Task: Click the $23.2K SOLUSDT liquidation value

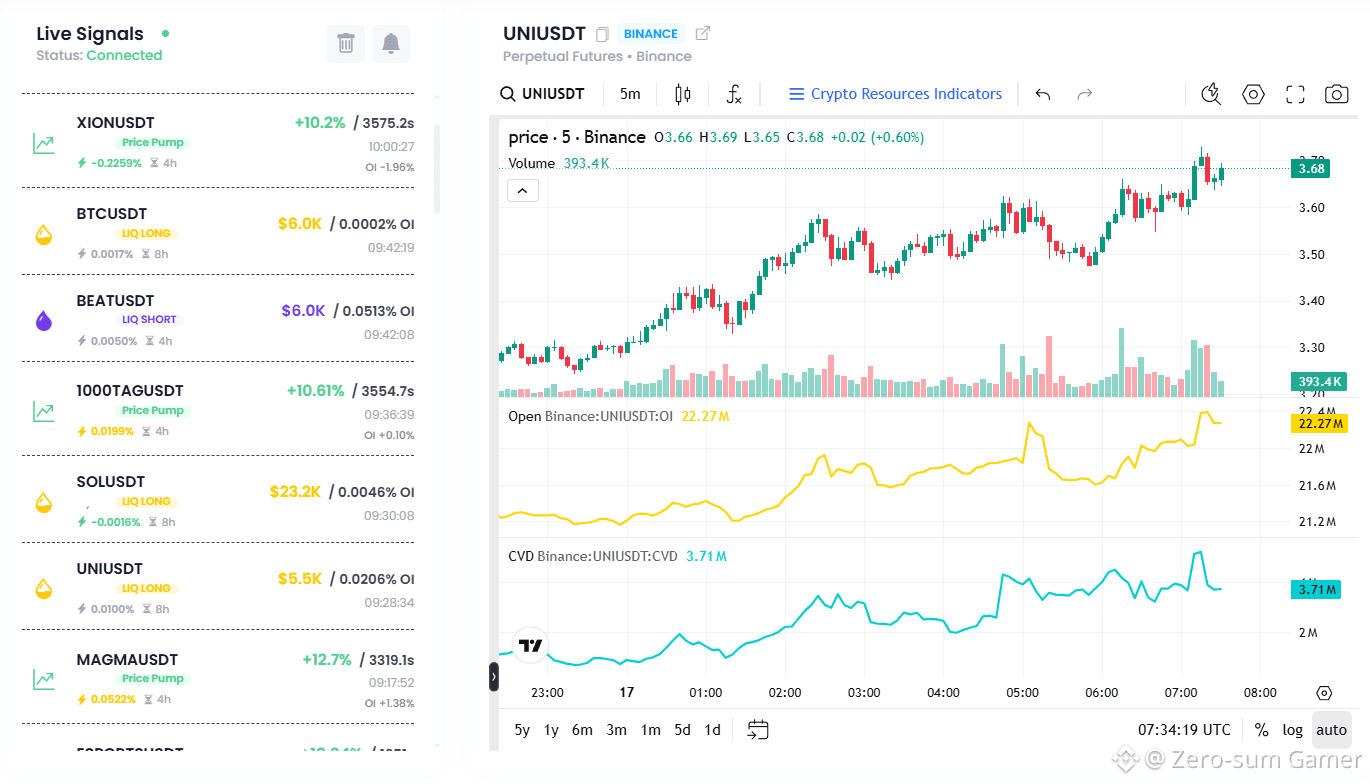Action: tap(295, 491)
